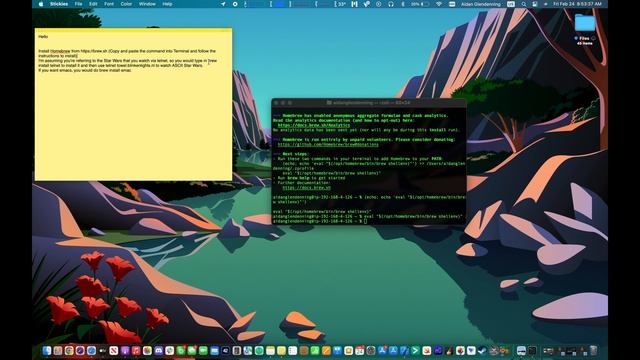This screenshot has height=360, width=640.
Task: Open the Edit menu
Action: tap(93, 4)
